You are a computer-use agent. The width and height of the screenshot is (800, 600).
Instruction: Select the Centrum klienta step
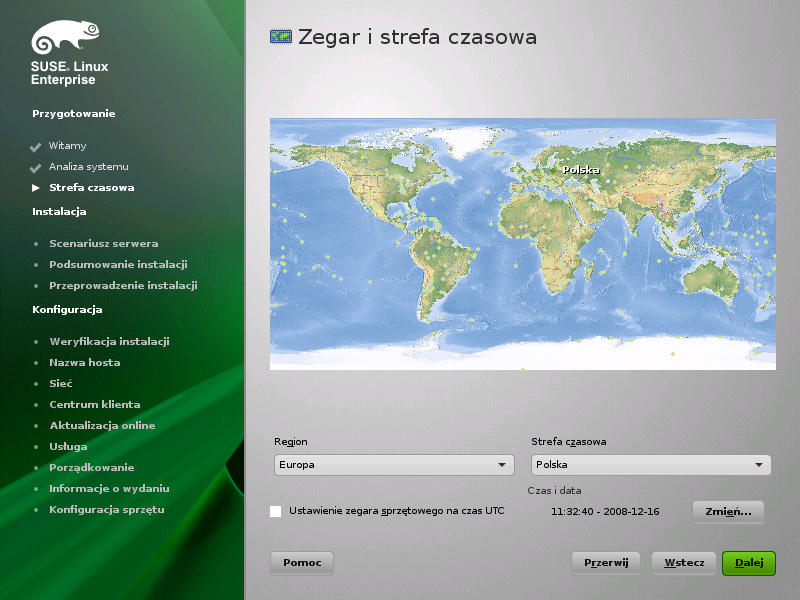[95, 405]
